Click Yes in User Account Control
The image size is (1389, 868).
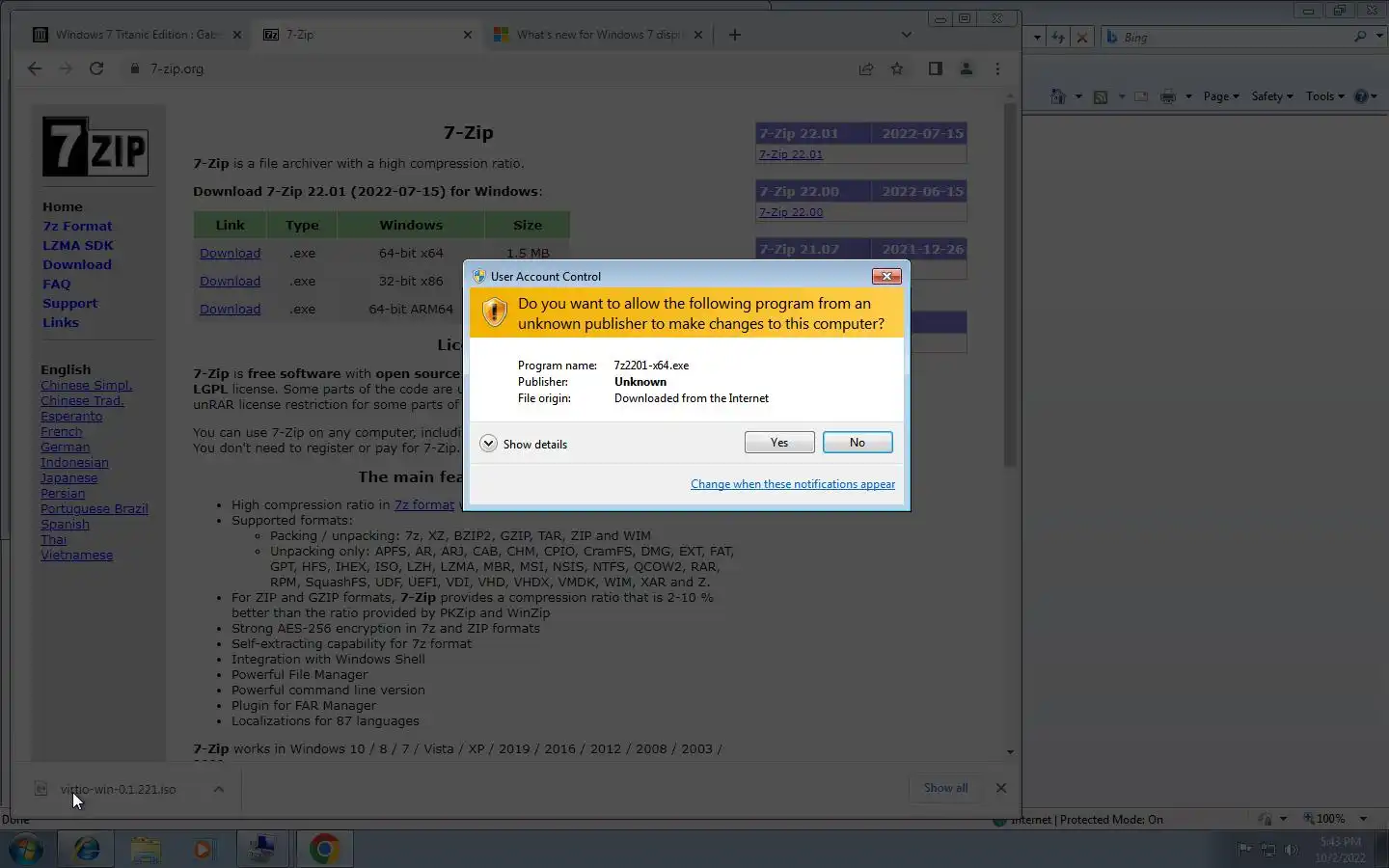[779, 443]
